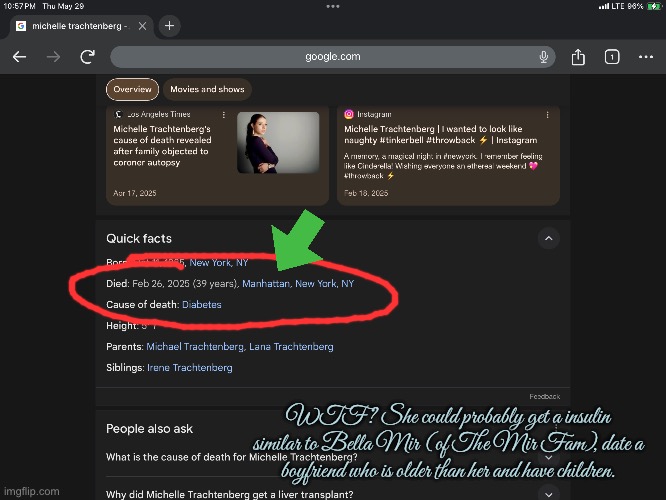Open the Manhattan link in Died row
Viewport: 666px width, 500px height.
pos(266,283)
